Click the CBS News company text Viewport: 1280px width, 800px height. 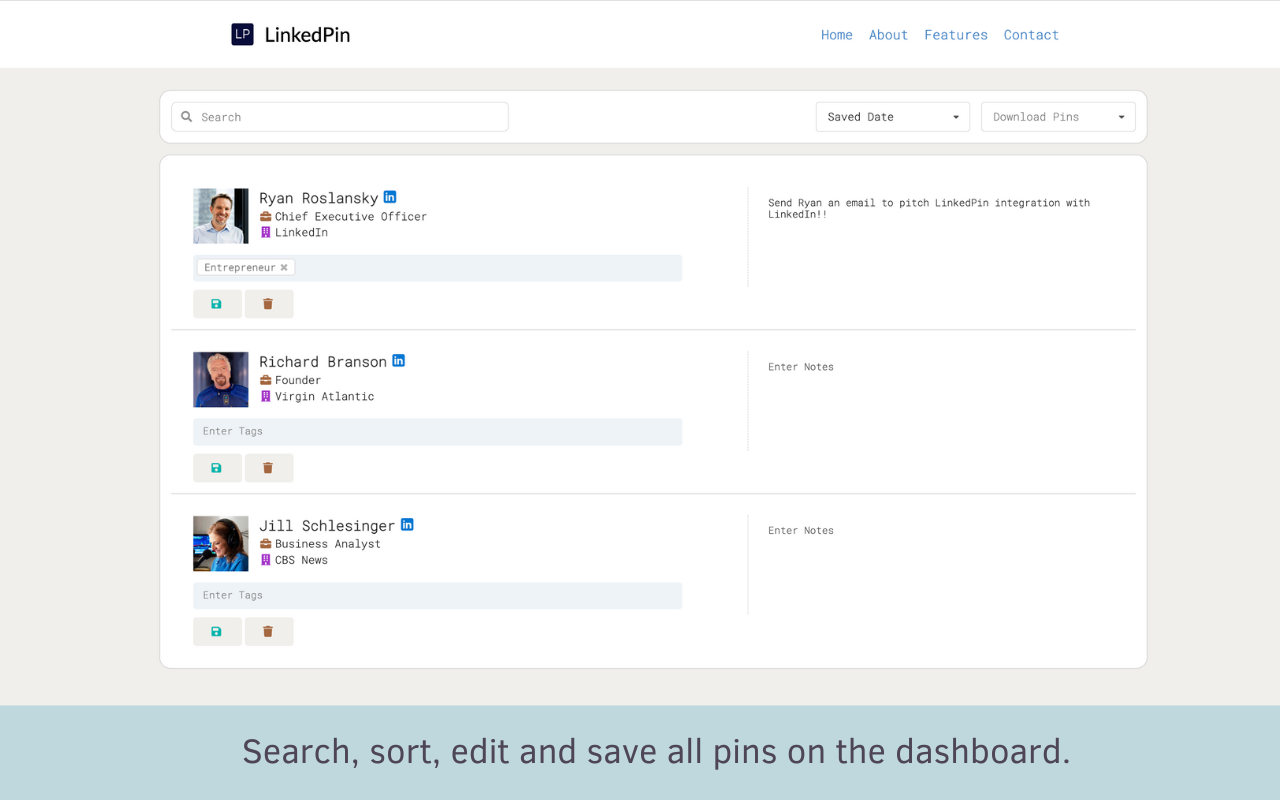click(301, 561)
